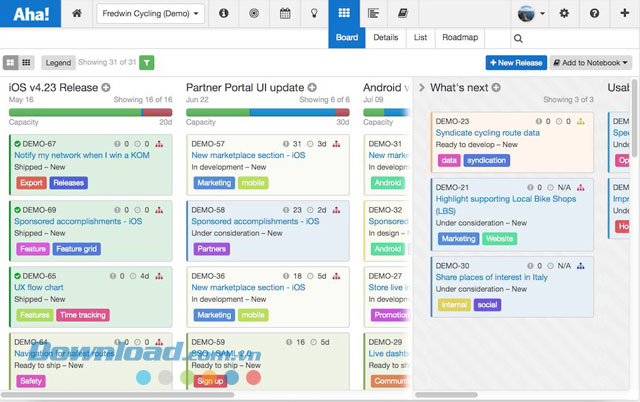Click hierarchy icon on DEMO-23 card
The height and width of the screenshot is (402, 640).
(580, 121)
